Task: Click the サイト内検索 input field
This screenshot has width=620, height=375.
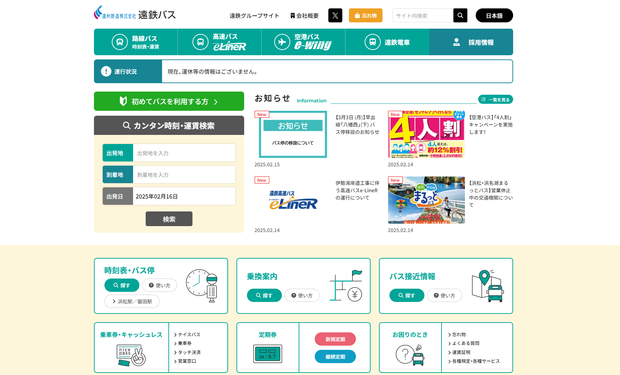Action: pos(423,15)
